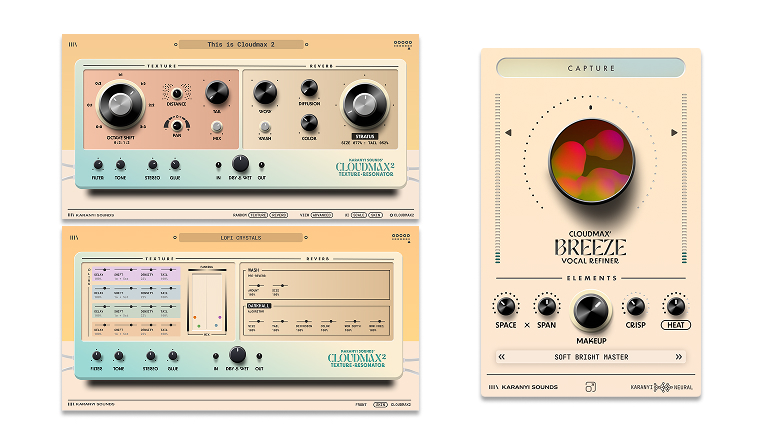Click the COLOR knob in top Cloudmax
763x444 pixels.
pyautogui.click(x=309, y=123)
